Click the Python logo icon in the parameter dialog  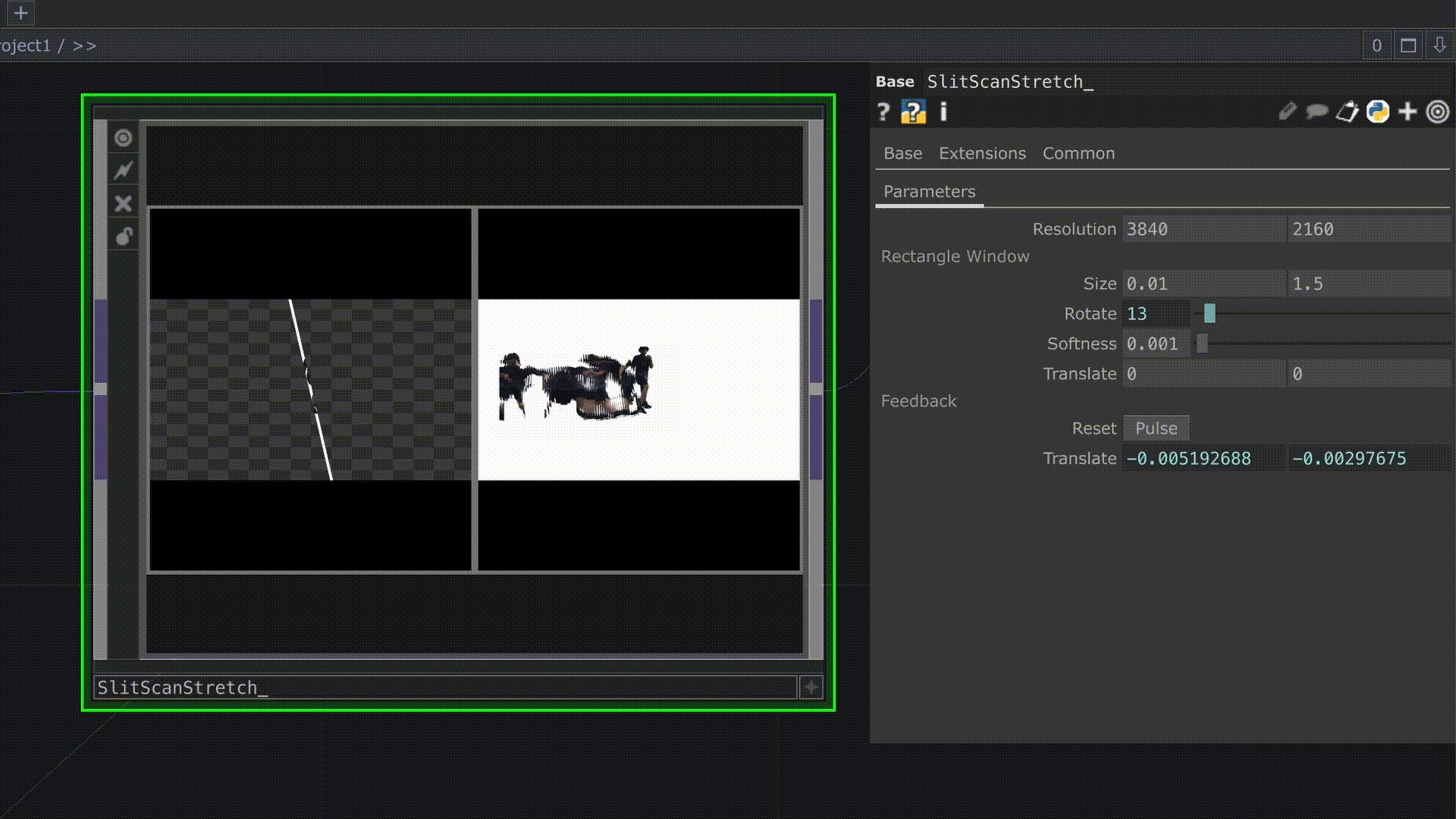[x=1379, y=111]
